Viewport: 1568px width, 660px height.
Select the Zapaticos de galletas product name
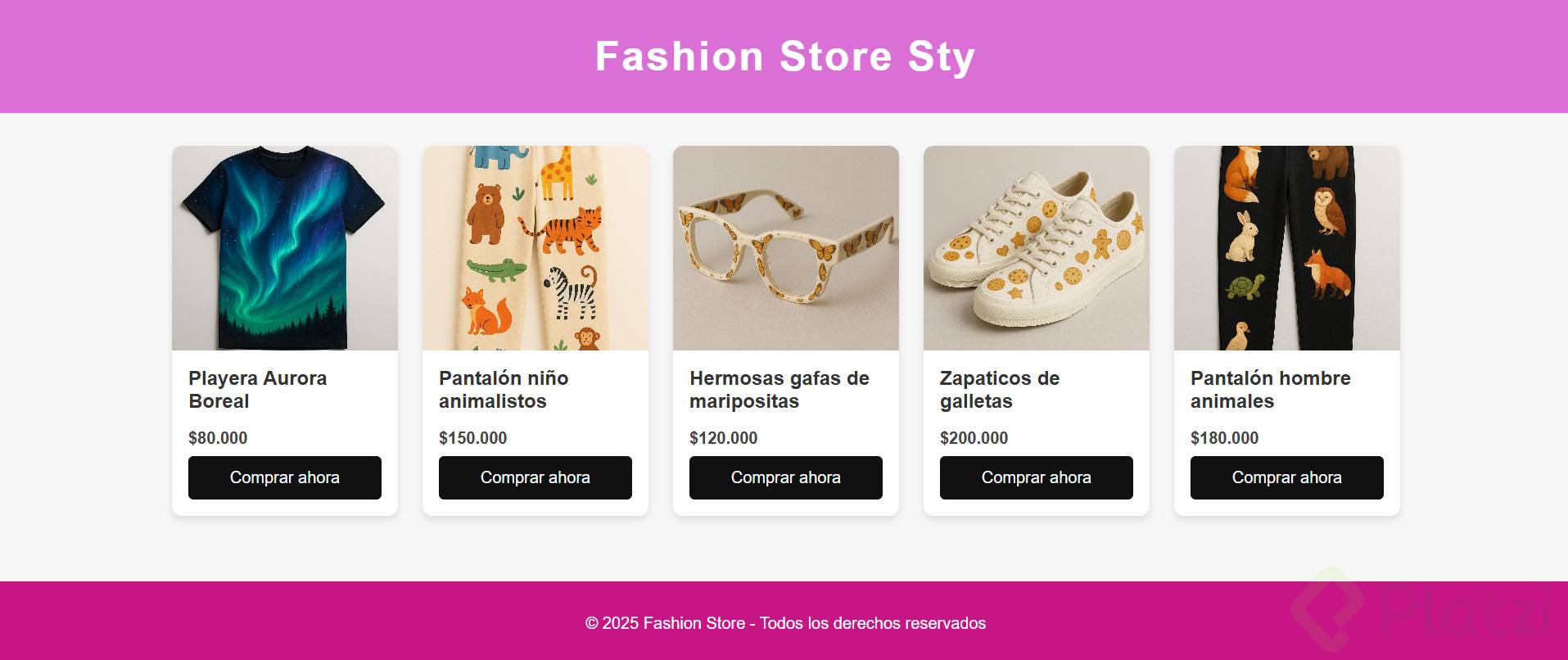point(1000,390)
